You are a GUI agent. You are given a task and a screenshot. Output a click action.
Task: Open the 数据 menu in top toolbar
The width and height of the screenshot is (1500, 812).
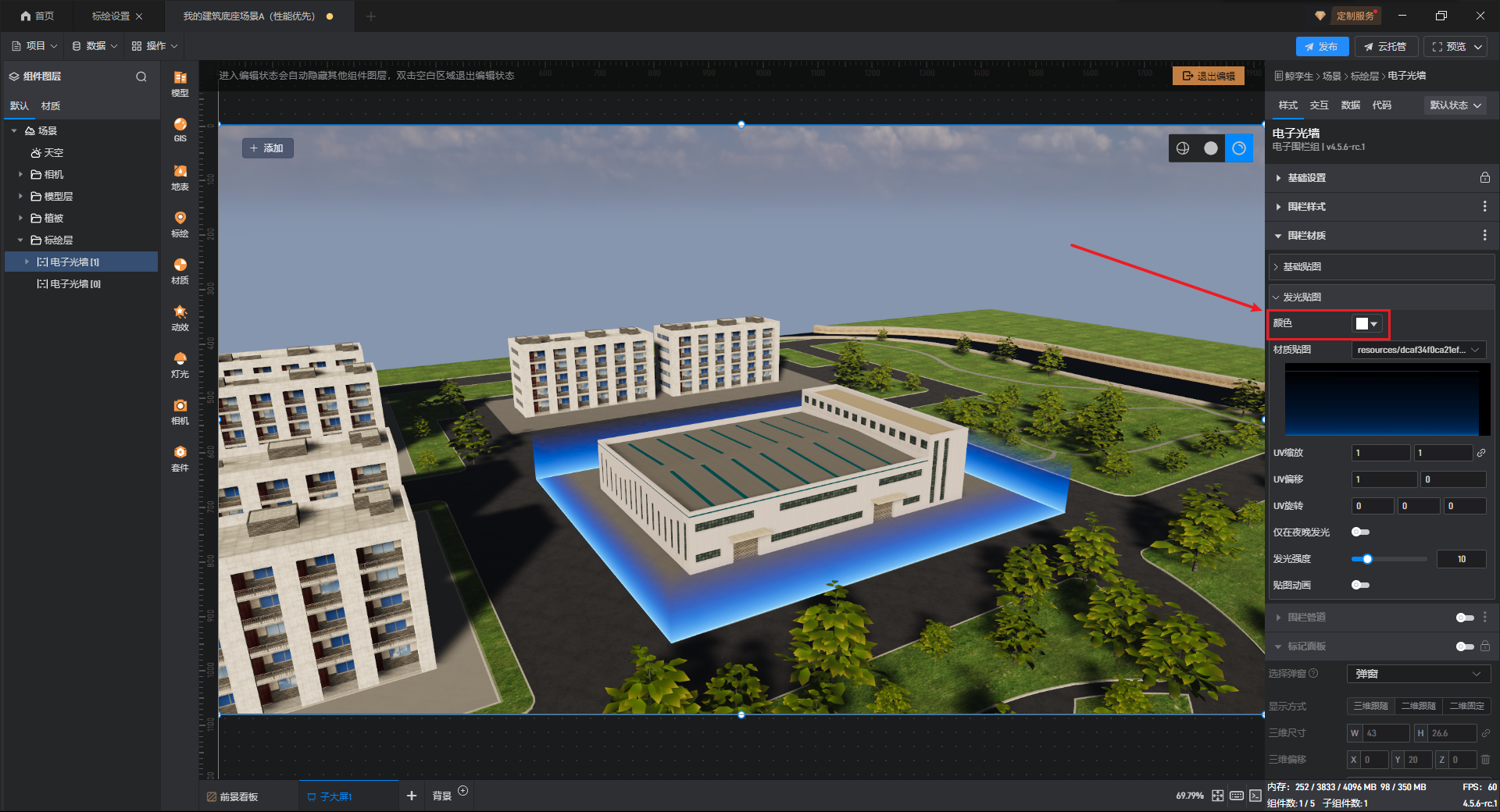(x=95, y=46)
